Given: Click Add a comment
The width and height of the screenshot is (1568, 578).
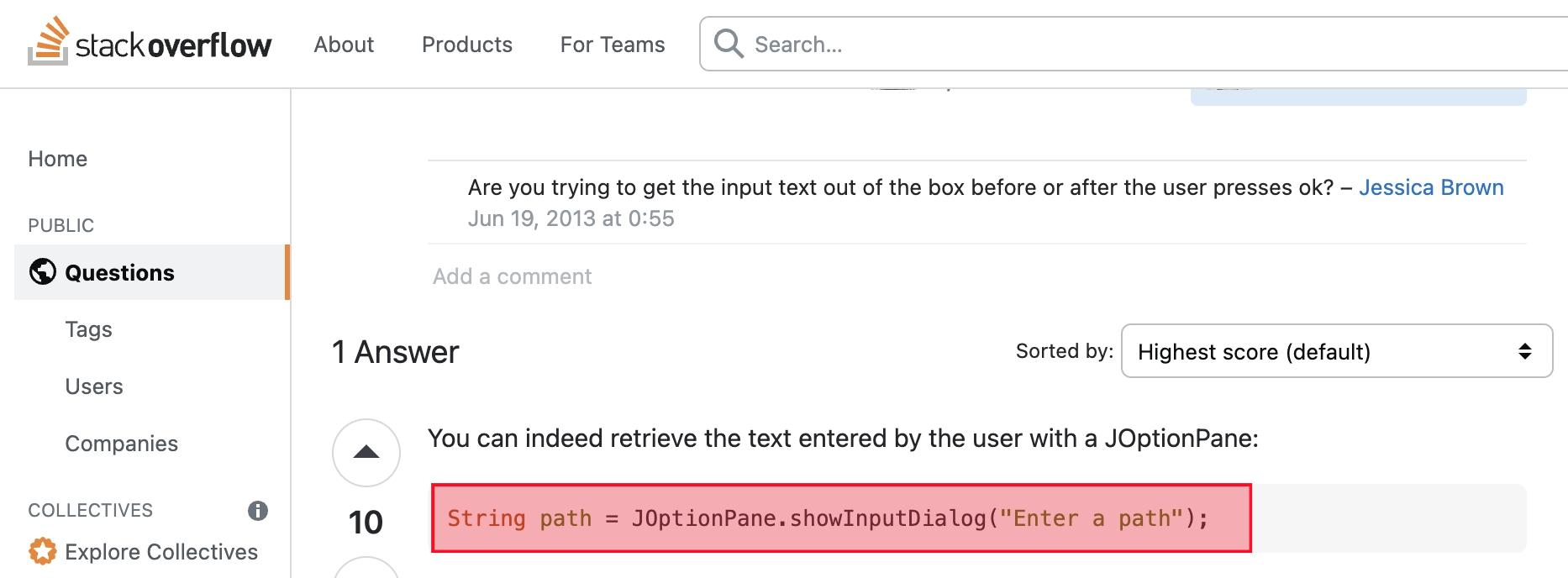Looking at the screenshot, I should pyautogui.click(x=513, y=276).
